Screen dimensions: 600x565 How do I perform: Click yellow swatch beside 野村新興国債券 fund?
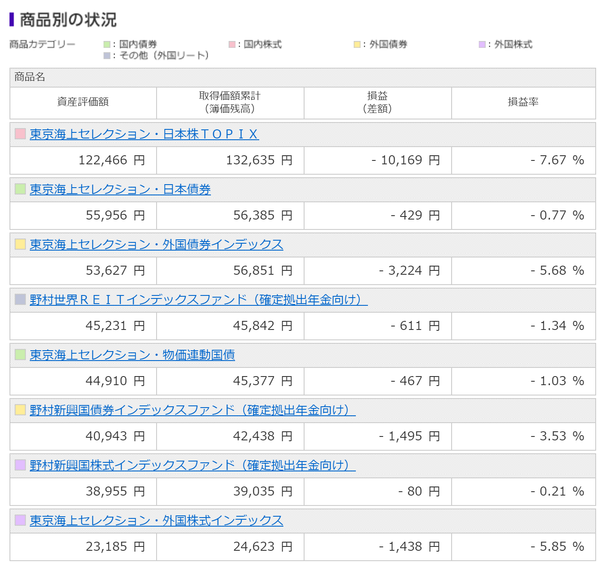point(20,410)
